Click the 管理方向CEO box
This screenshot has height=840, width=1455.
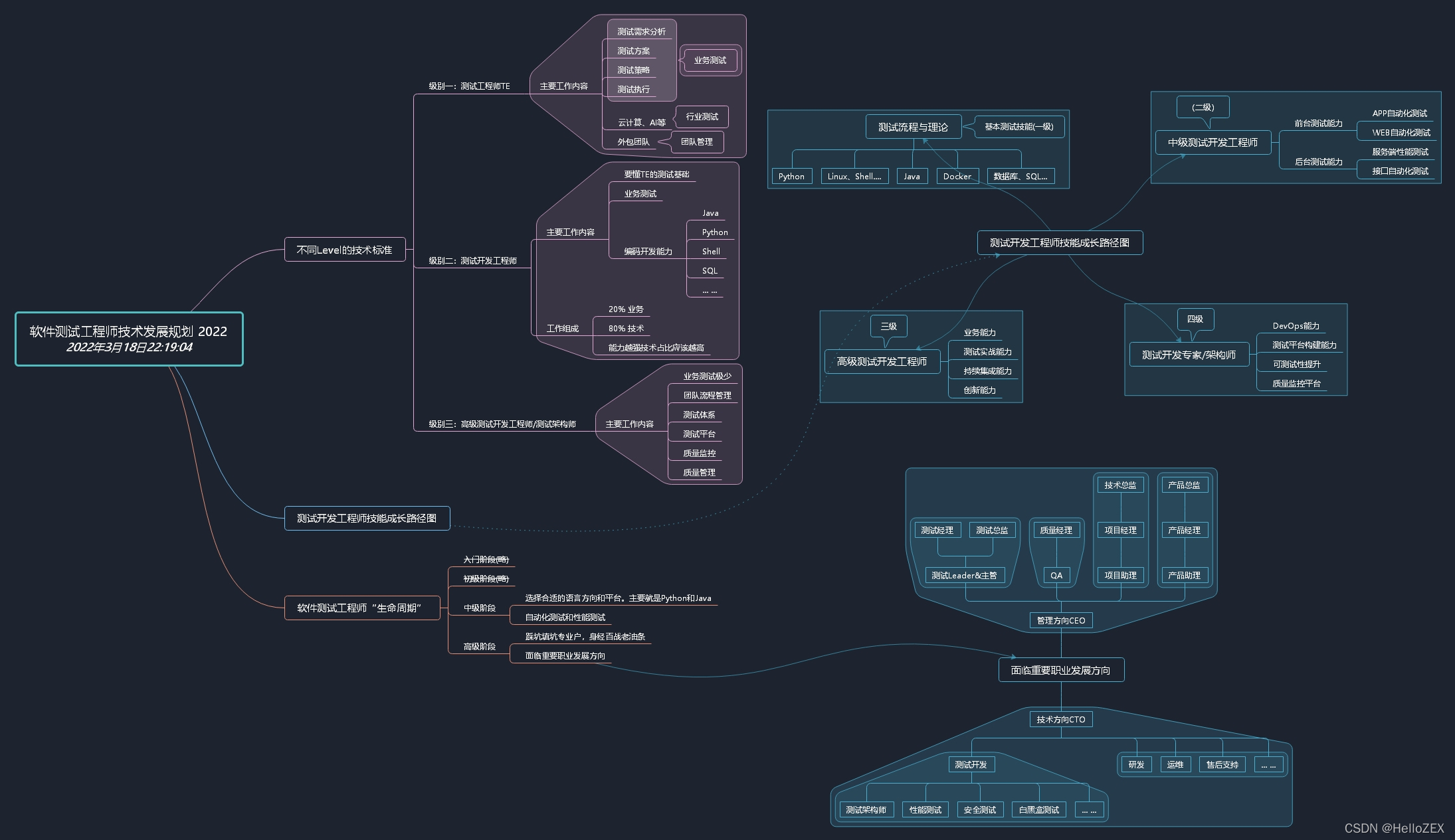pos(1060,620)
